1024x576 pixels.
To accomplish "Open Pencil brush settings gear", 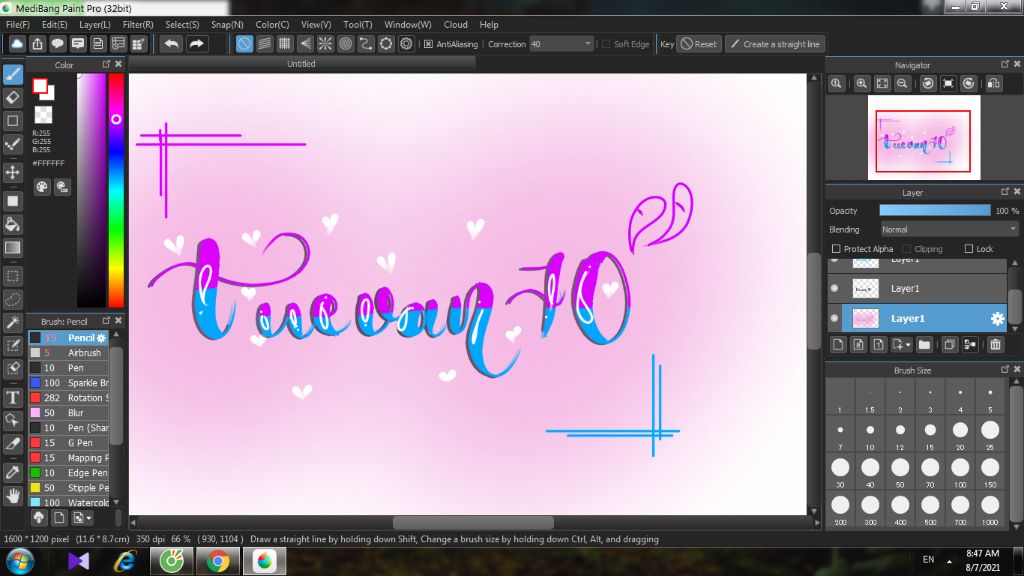I will click(x=101, y=338).
